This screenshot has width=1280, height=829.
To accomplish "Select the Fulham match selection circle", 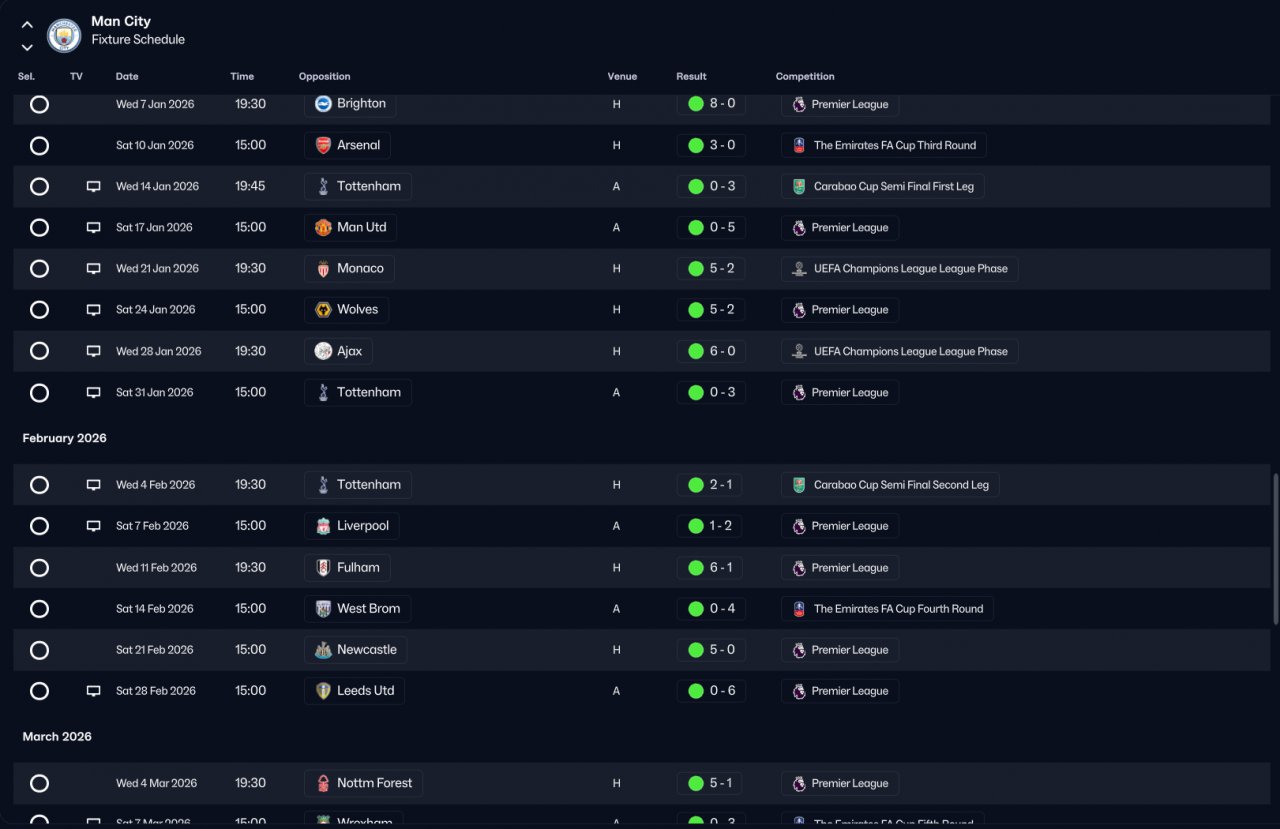I will pyautogui.click(x=39, y=568).
